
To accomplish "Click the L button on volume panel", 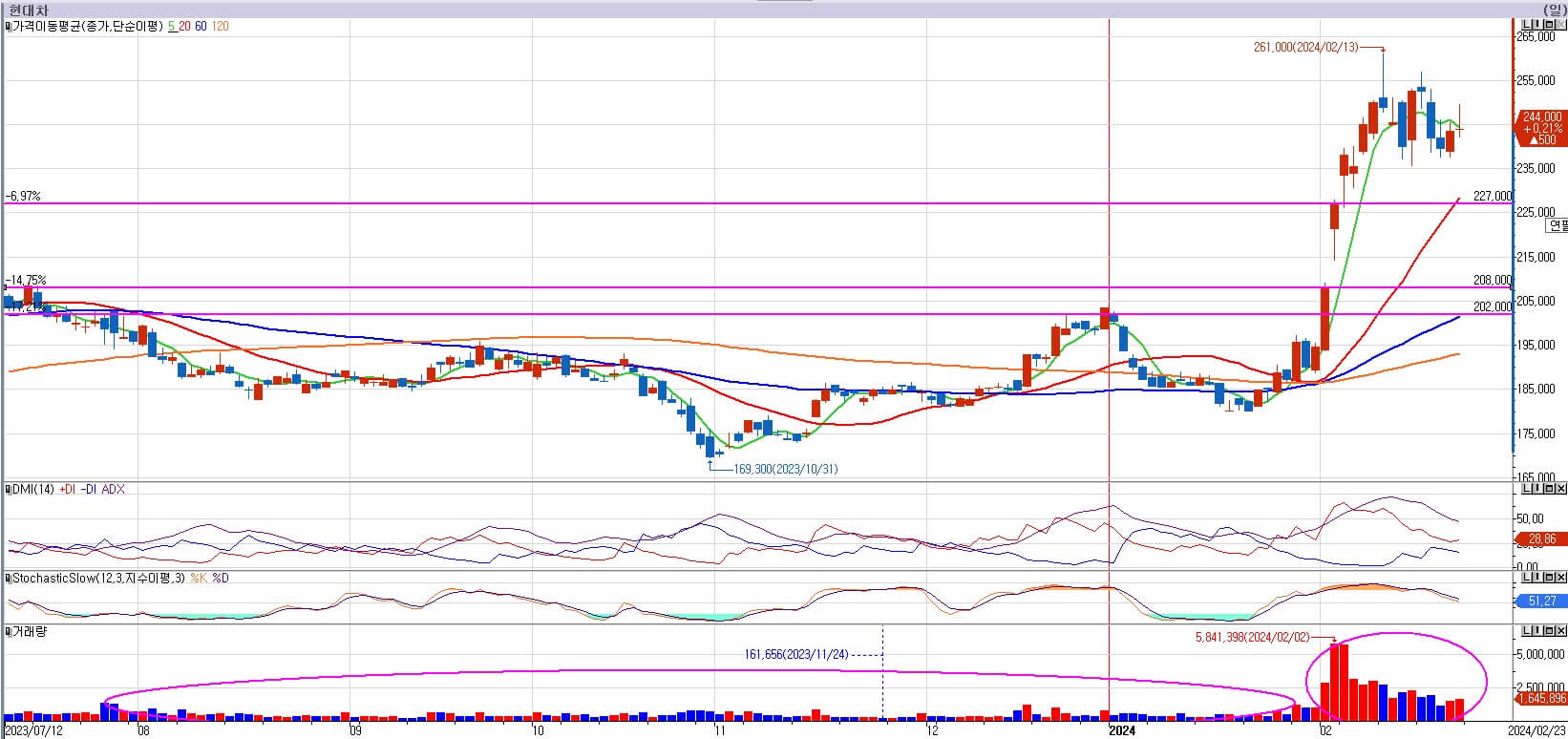I will (1525, 631).
